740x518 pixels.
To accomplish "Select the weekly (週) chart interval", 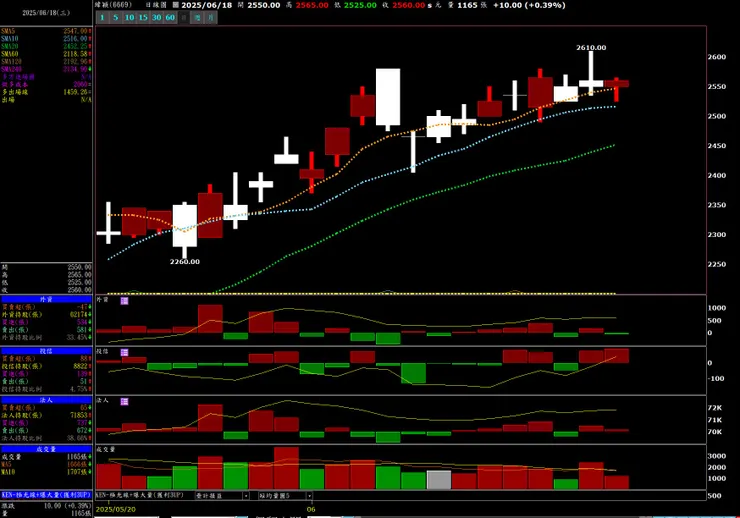I will (198, 17).
